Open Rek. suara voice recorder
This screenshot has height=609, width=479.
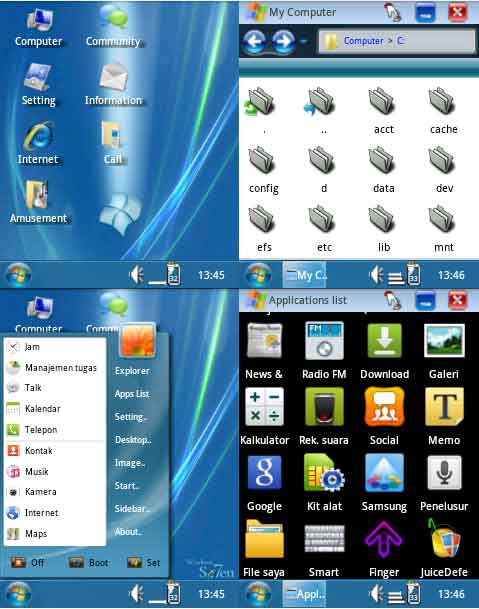[324, 417]
